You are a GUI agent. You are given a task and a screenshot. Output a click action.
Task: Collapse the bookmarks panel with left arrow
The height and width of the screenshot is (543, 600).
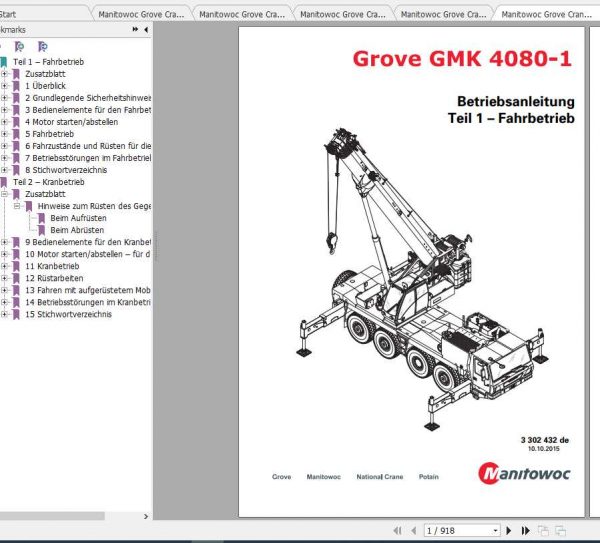(x=146, y=29)
